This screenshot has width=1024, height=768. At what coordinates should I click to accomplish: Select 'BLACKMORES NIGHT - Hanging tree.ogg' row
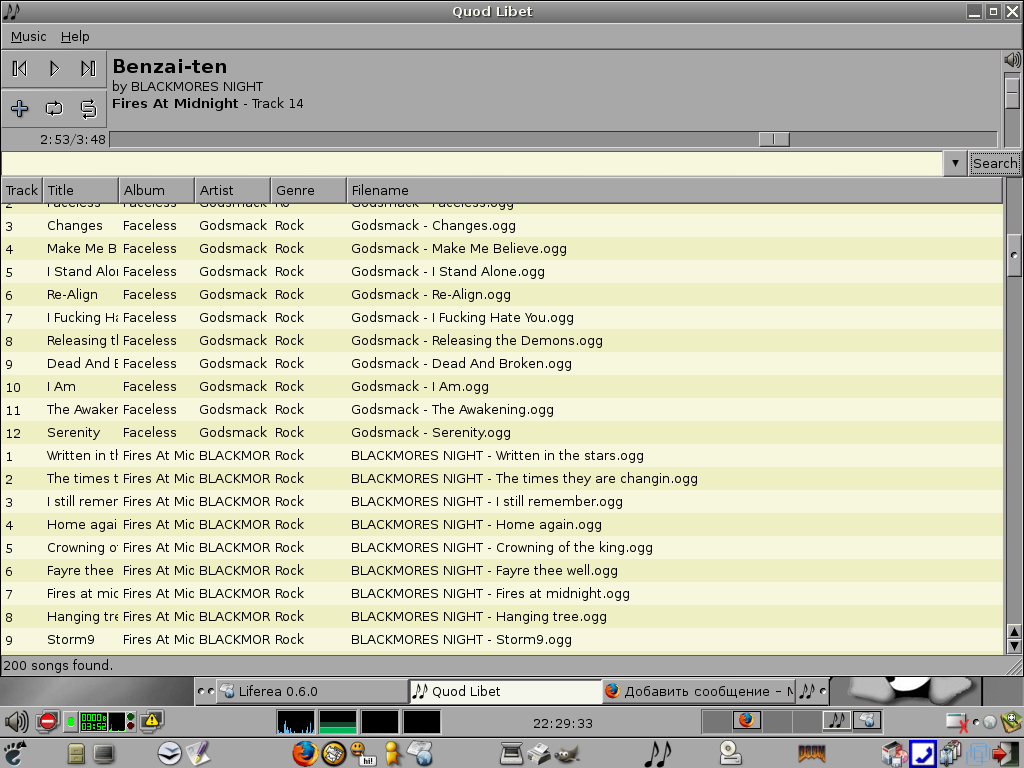tap(502, 616)
